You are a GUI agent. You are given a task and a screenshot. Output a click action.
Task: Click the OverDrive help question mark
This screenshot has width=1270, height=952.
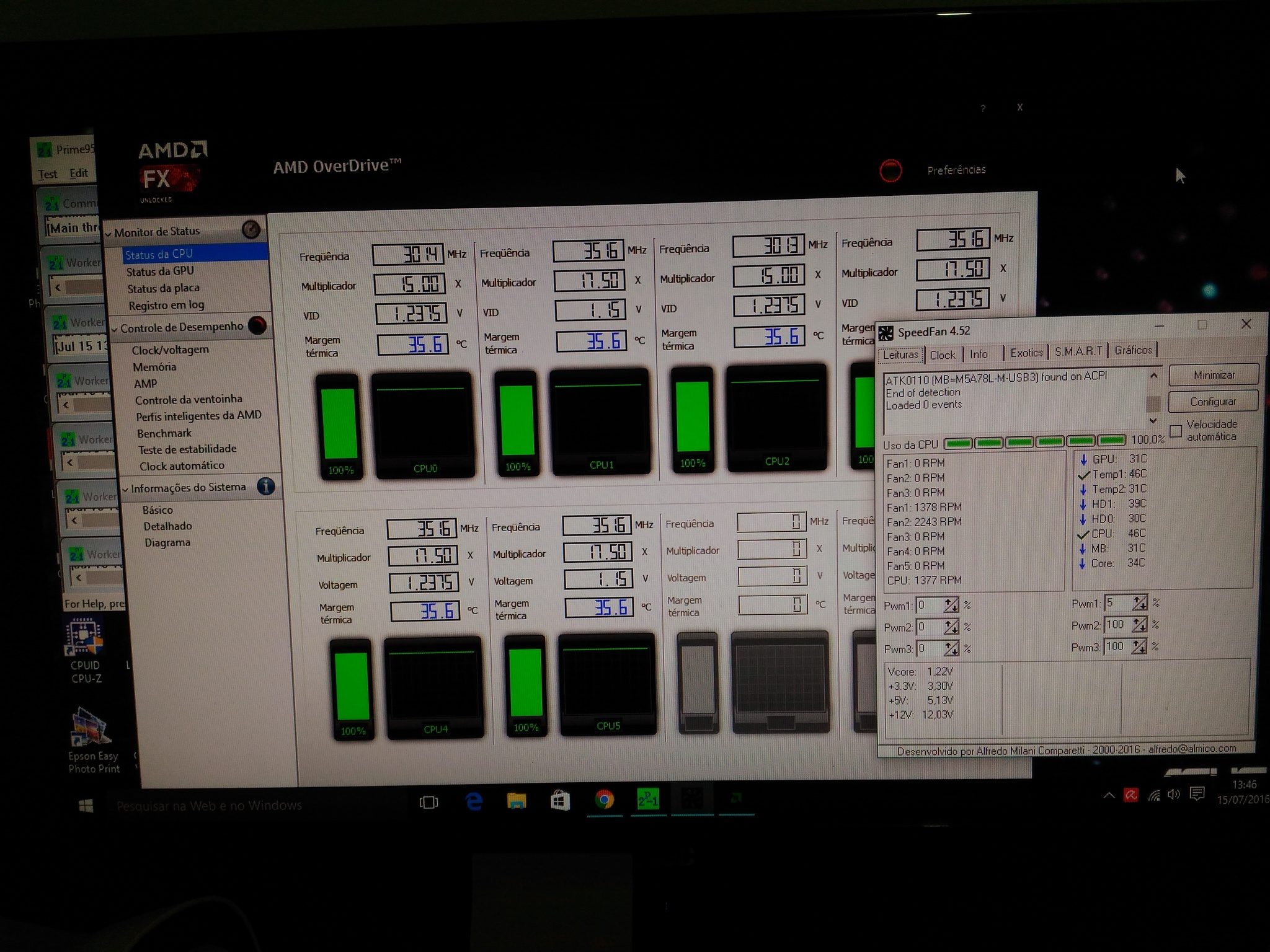tap(983, 108)
